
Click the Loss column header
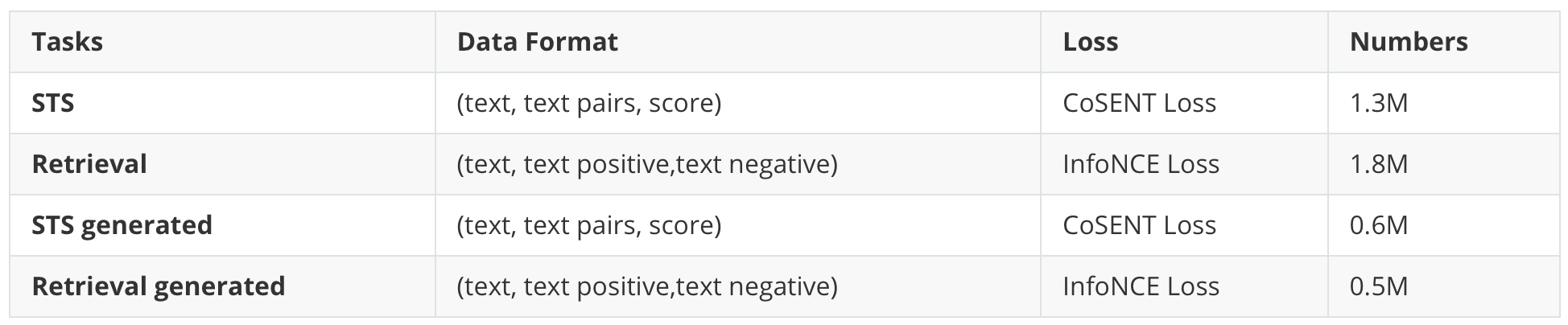pyautogui.click(x=1090, y=42)
